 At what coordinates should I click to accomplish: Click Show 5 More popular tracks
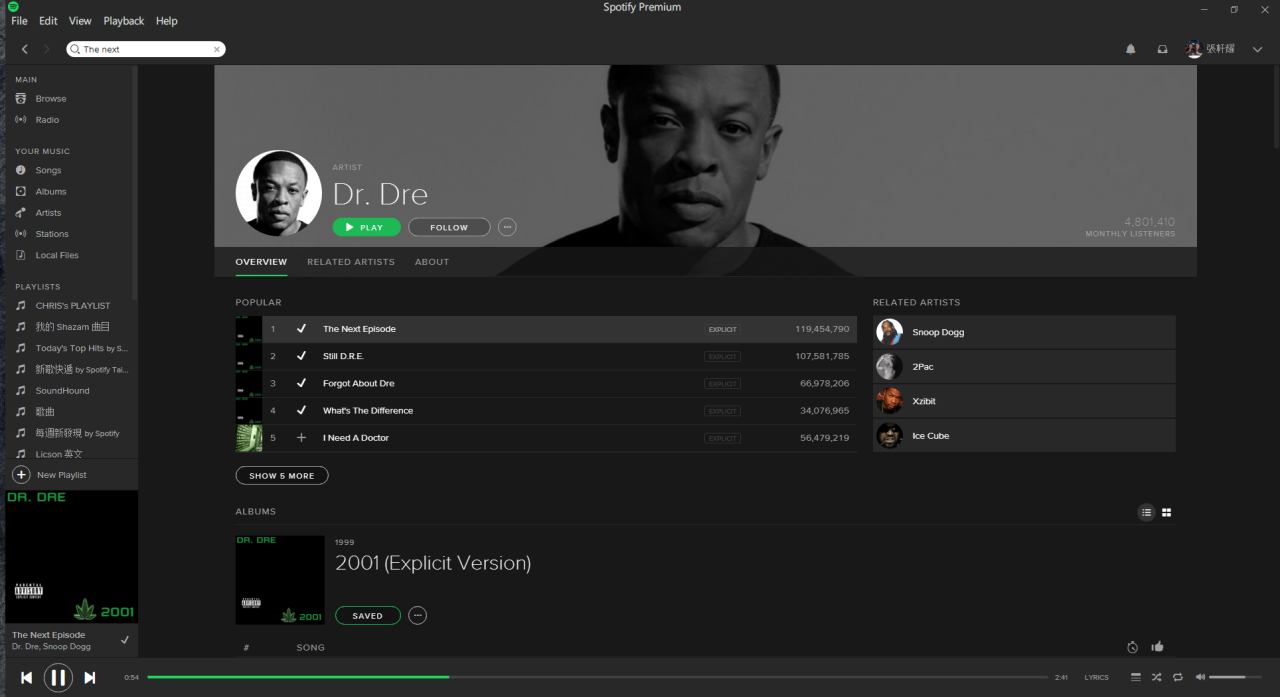[x=282, y=476]
